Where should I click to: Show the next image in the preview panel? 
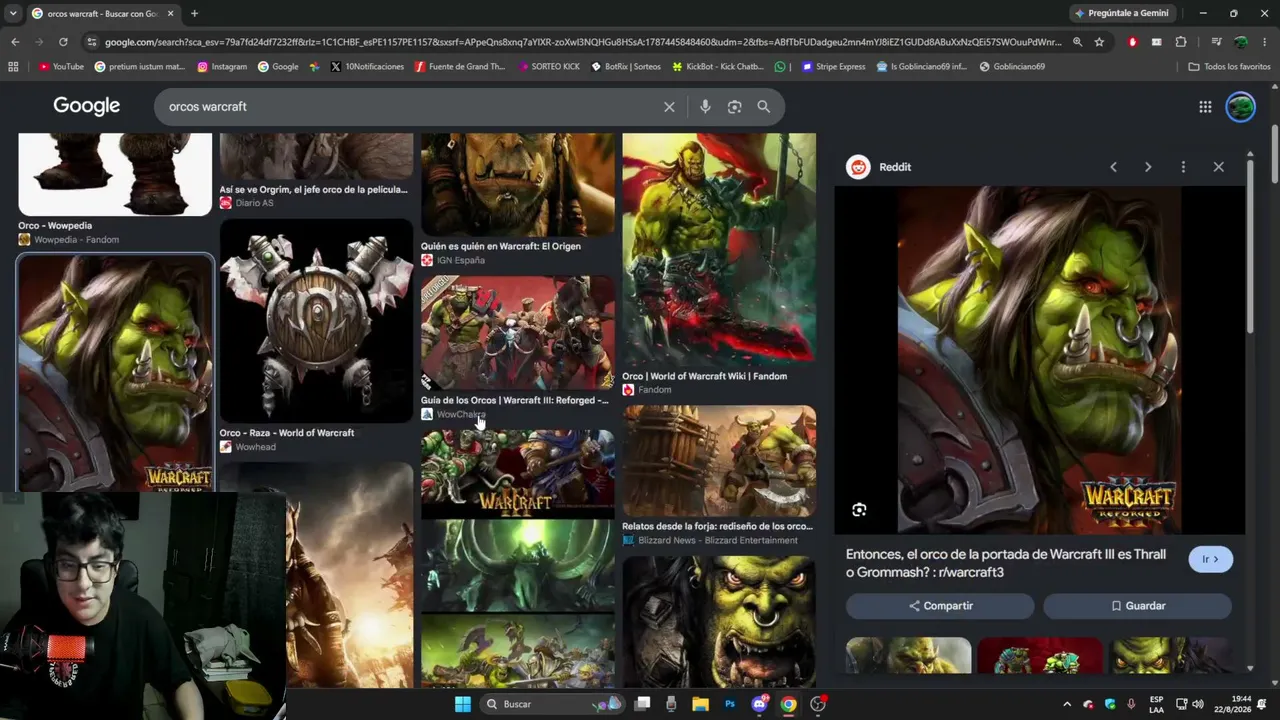point(1148,167)
